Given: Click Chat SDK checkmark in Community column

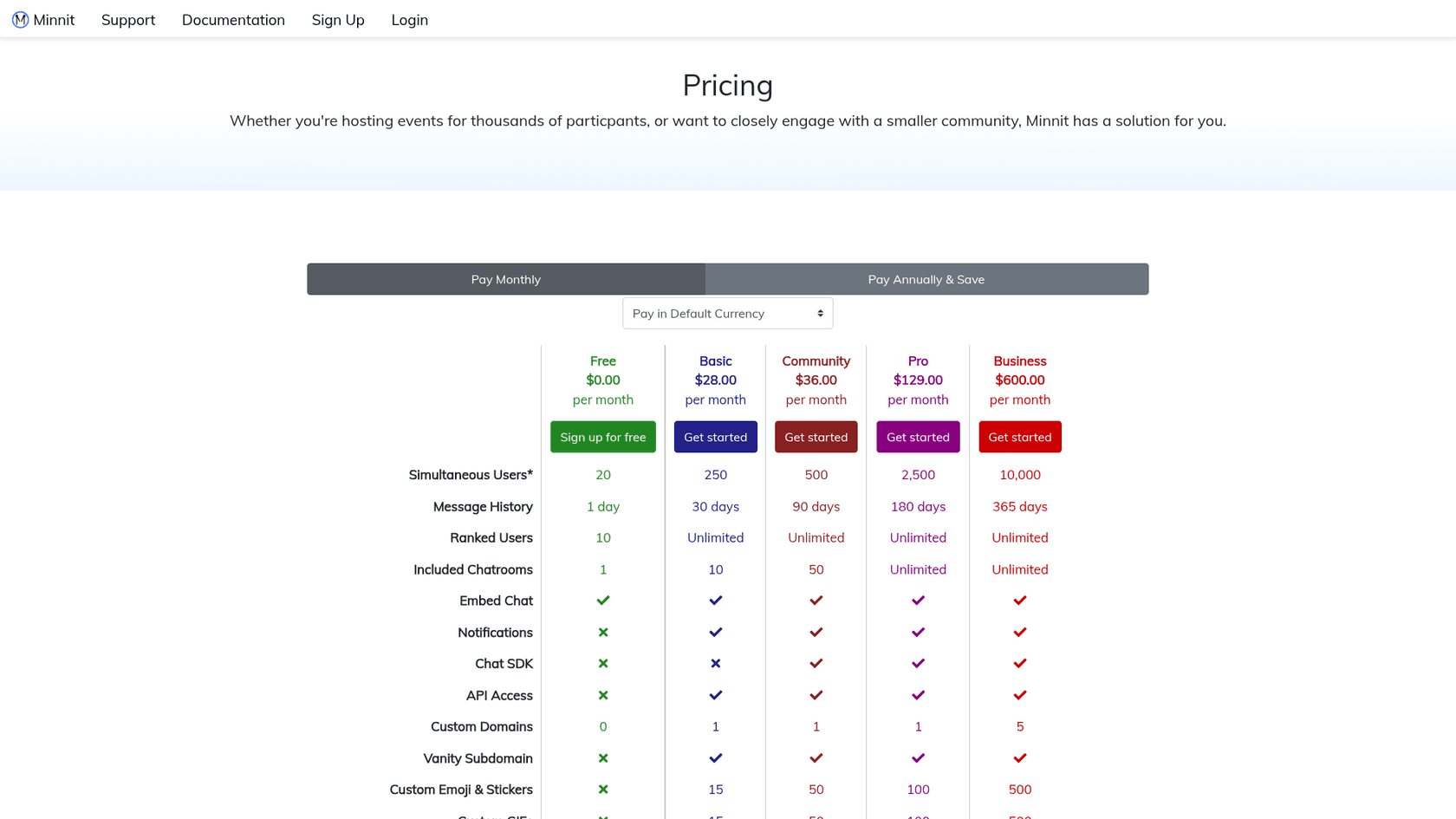Looking at the screenshot, I should [816, 664].
